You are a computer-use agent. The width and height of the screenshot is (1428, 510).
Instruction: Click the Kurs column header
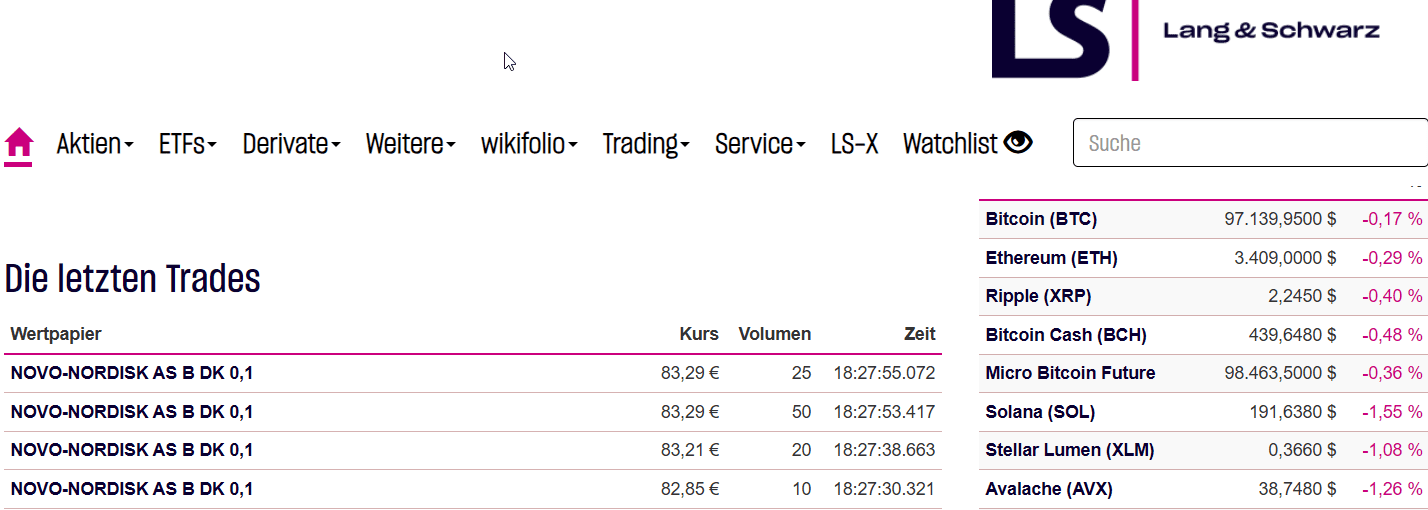(699, 334)
